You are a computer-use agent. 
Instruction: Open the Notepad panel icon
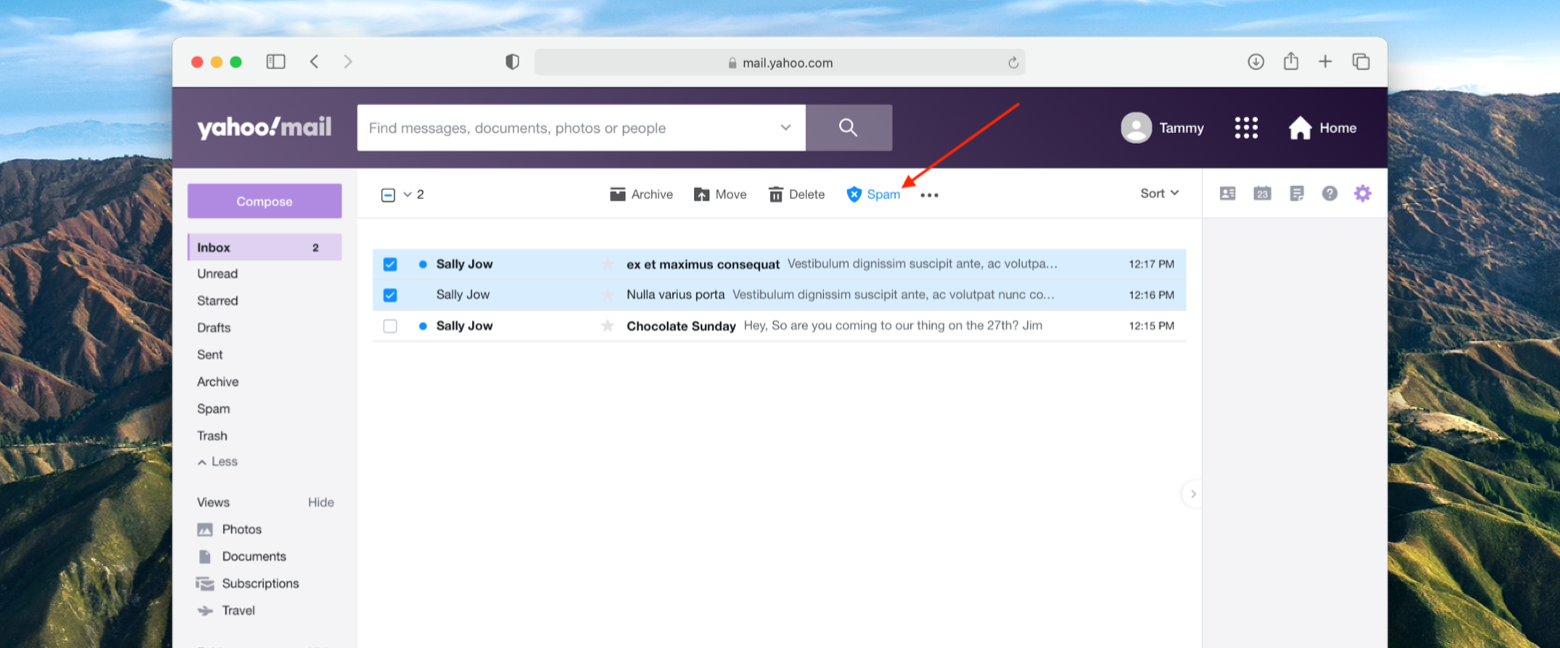pyautogui.click(x=1296, y=194)
